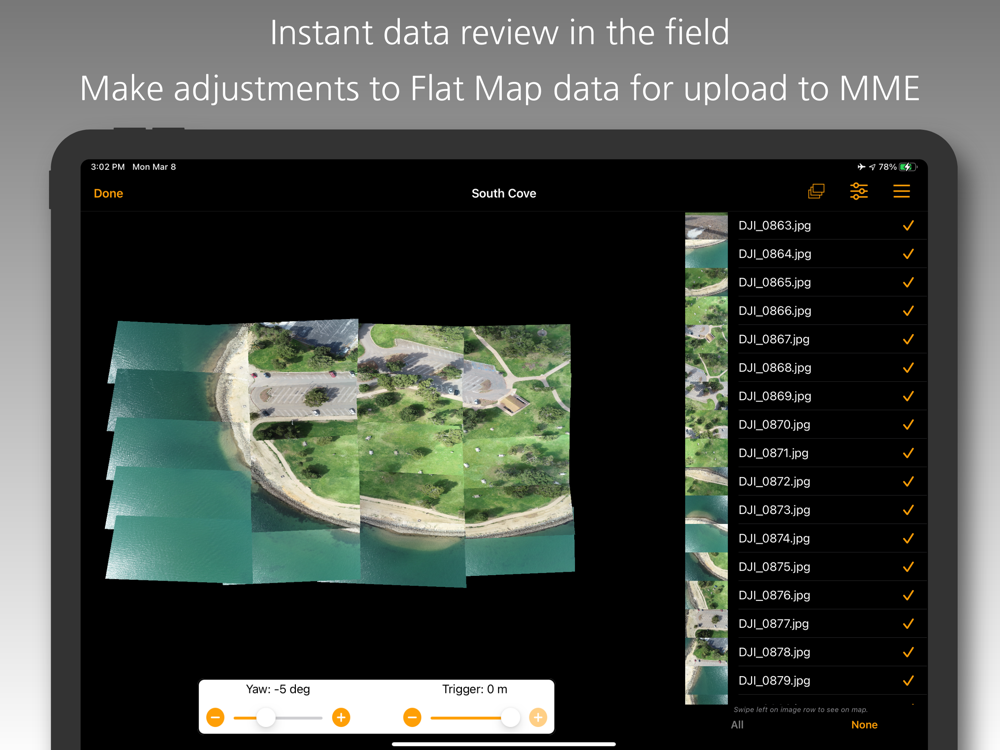Open thumbnail beside DJI_0879.jpg
Image resolution: width=1000 pixels, height=750 pixels.
[x=706, y=682]
